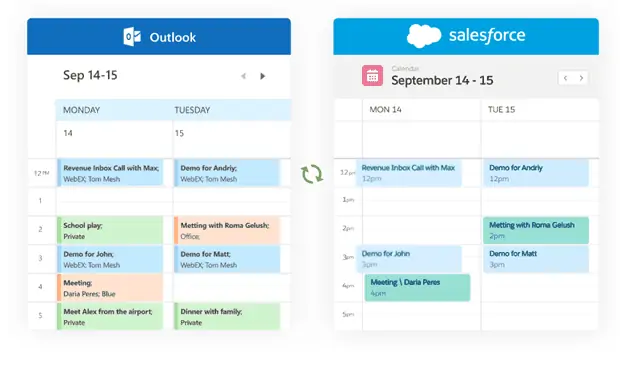Go to next days in Outlook calendar
This screenshot has width=624, height=380.
[x=262, y=76]
